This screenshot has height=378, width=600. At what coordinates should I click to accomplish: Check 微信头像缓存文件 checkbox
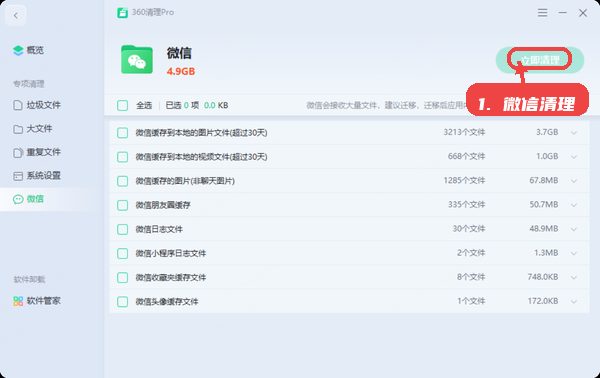pos(122,301)
